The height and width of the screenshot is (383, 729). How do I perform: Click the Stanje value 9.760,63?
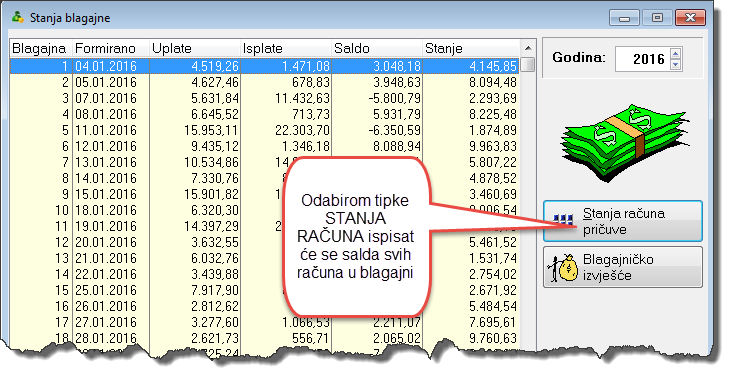(x=493, y=338)
